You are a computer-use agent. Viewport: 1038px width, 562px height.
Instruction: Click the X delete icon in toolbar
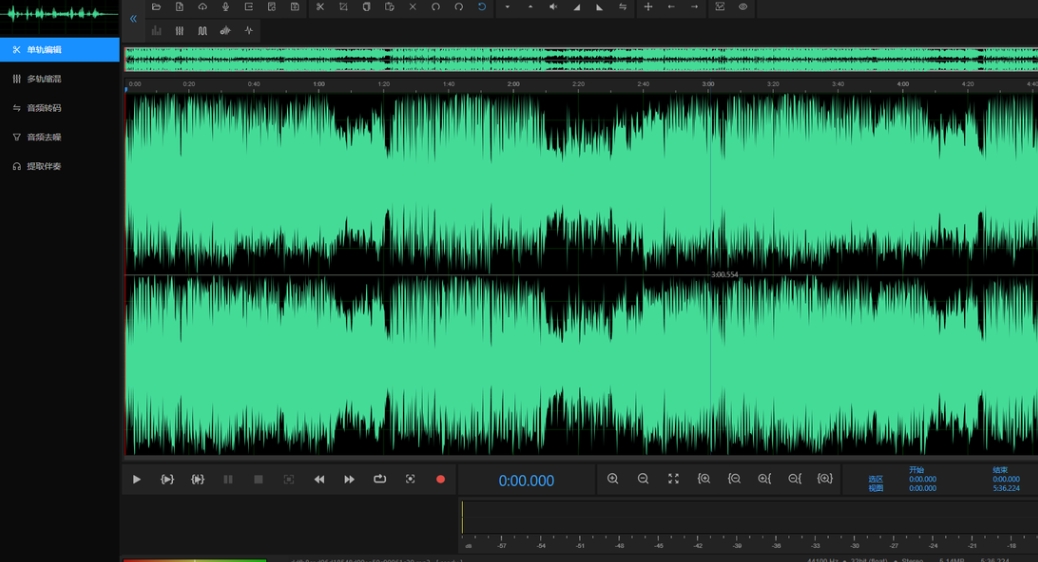pos(412,7)
